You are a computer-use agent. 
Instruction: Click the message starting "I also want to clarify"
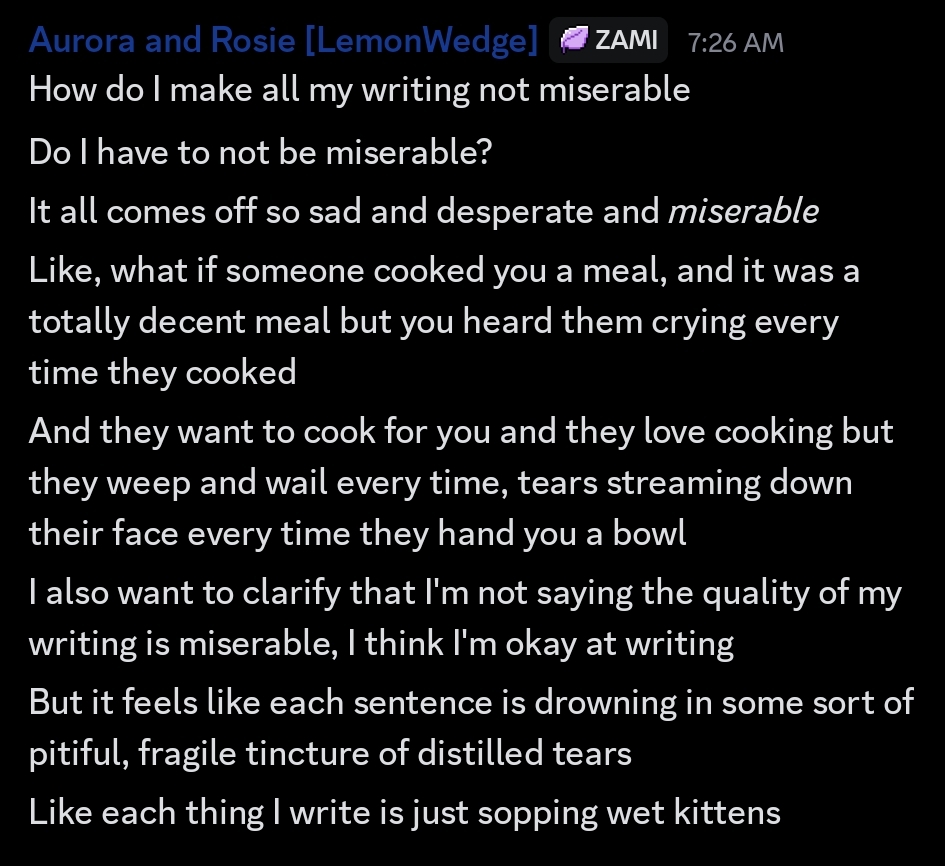pos(465,592)
